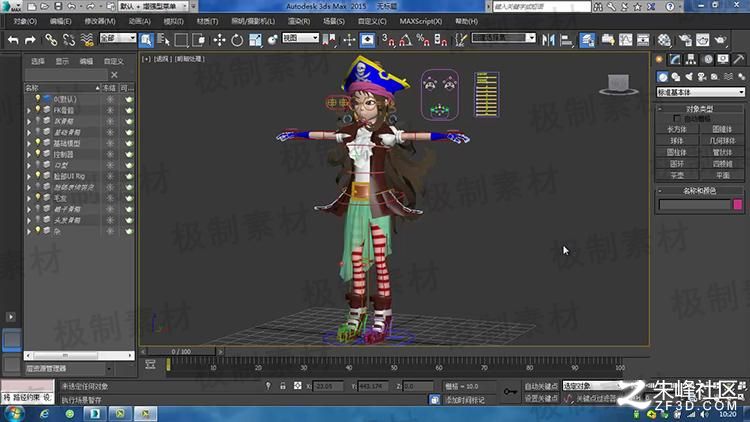Activate the Unlink Selection broken-chain tool
The image size is (750, 422).
[69, 40]
